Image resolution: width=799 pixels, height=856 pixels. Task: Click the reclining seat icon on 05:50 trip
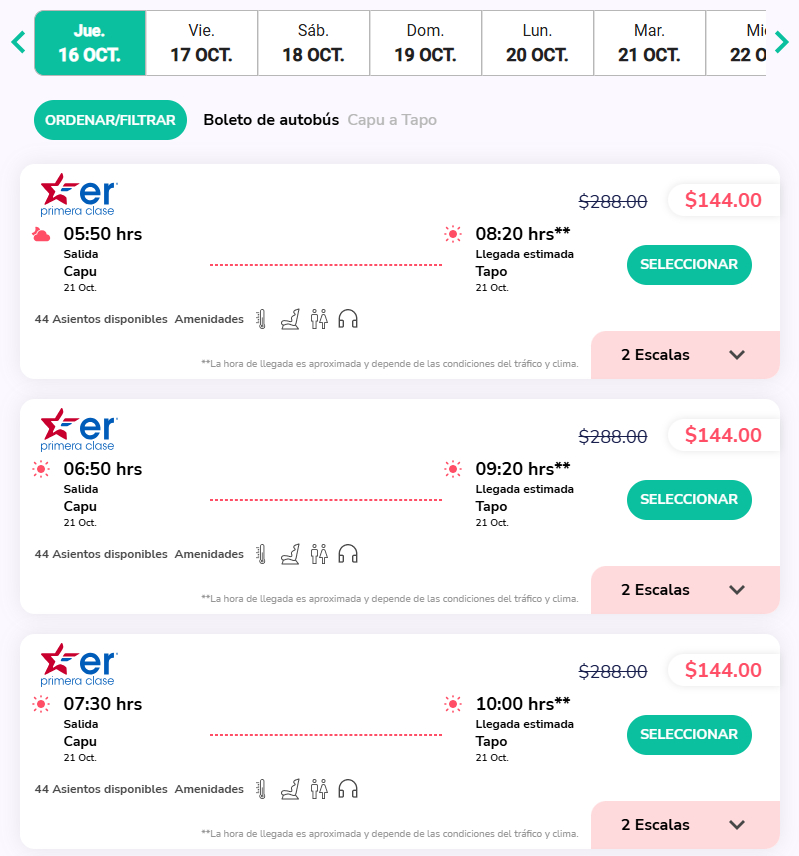click(x=290, y=319)
